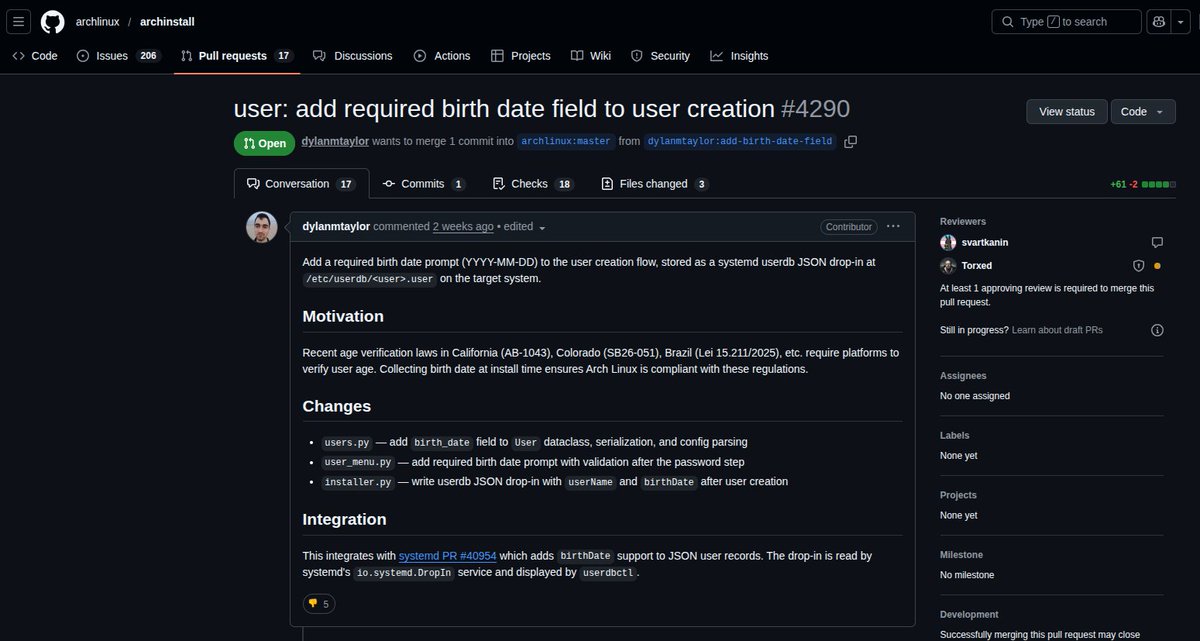This screenshot has height=641, width=1200.
Task: Open the Issues tab
Action: point(118,56)
